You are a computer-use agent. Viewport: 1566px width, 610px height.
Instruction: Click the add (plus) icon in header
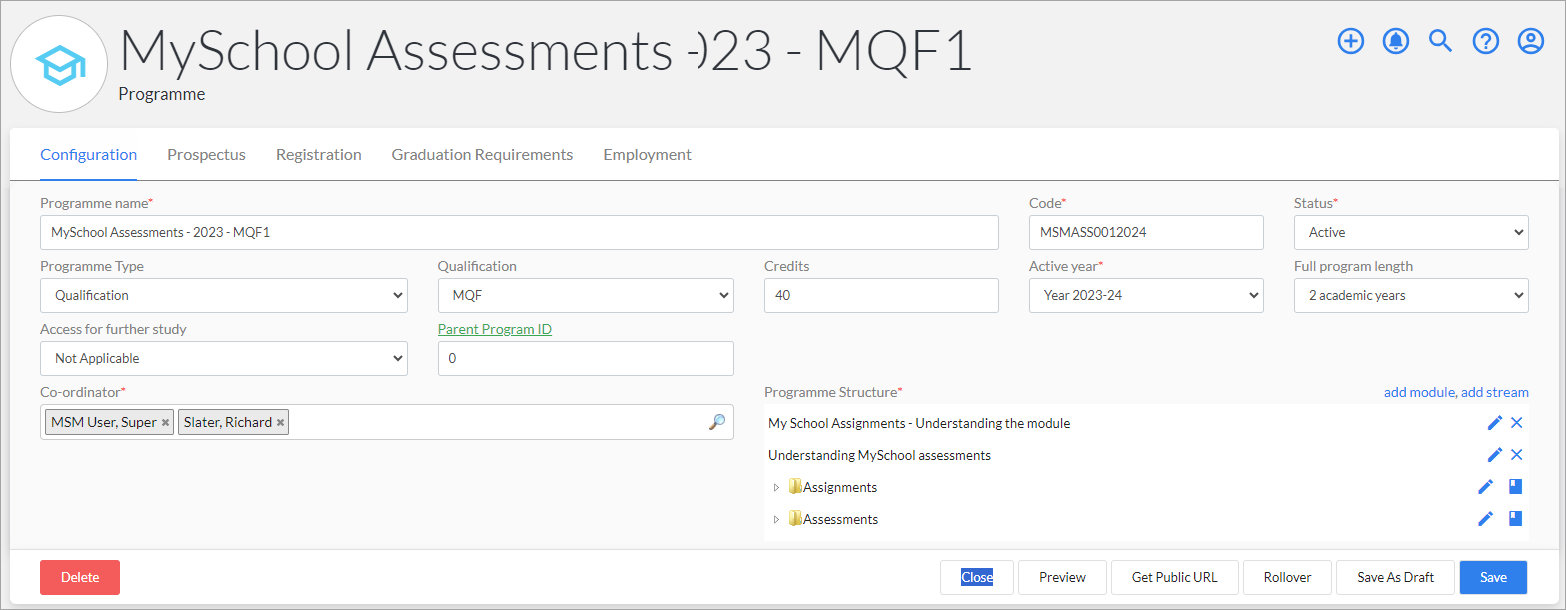(x=1351, y=41)
